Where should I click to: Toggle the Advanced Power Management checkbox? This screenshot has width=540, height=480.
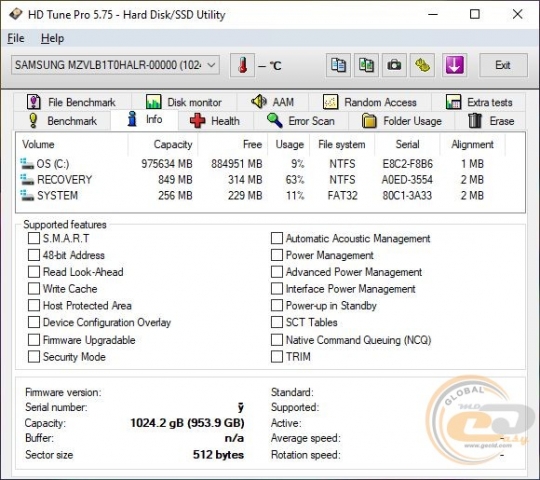point(277,272)
